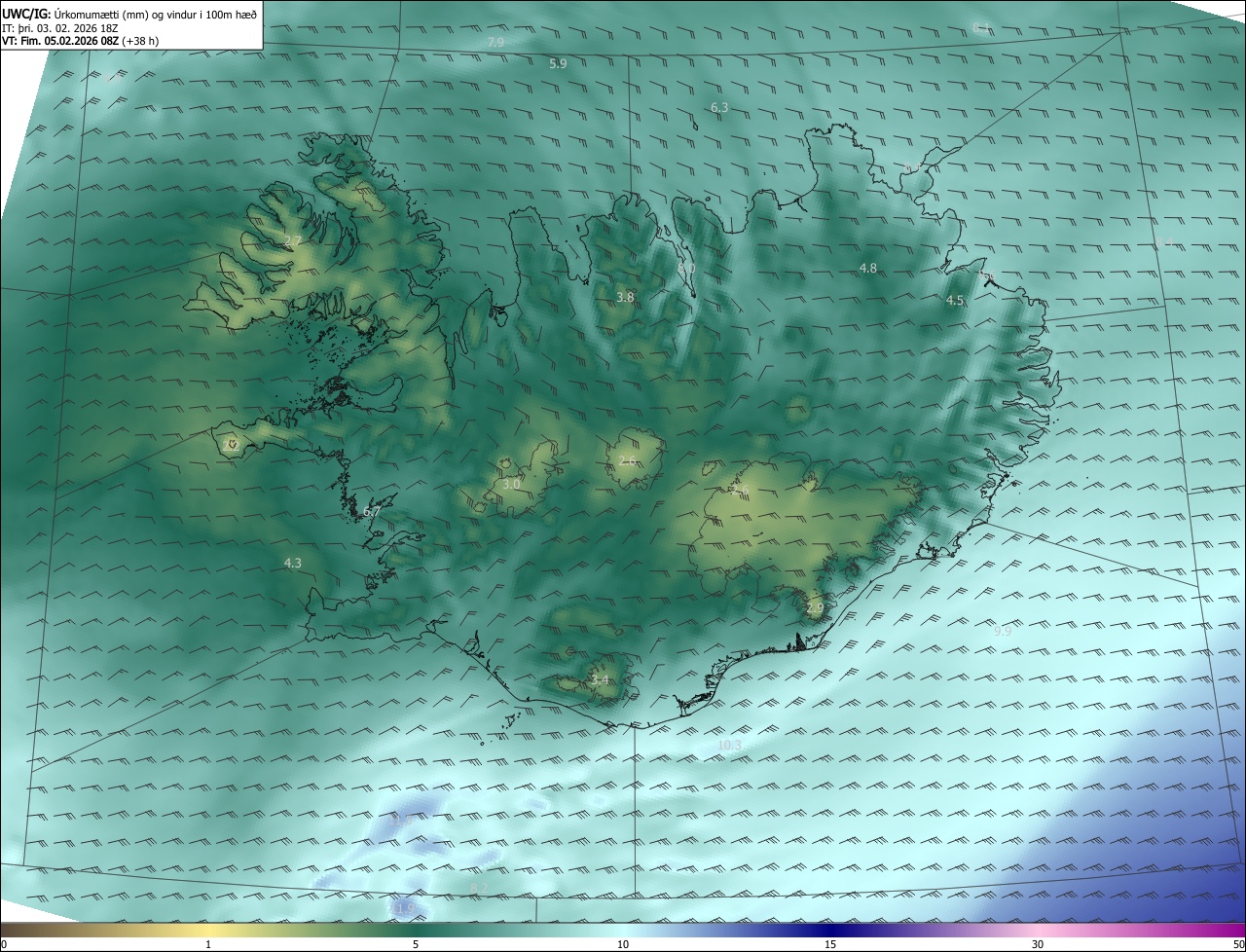Image resolution: width=1246 pixels, height=952 pixels.
Task: Select the '5' tick label on the scale
Action: (x=416, y=944)
